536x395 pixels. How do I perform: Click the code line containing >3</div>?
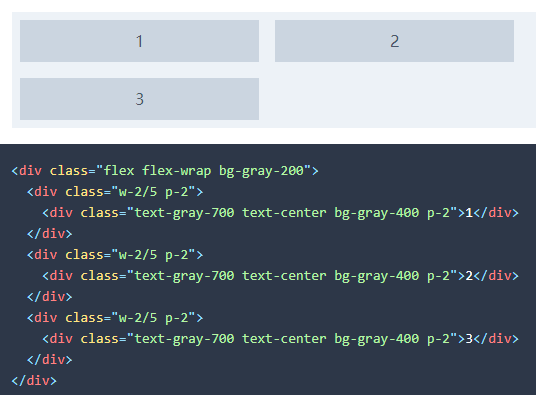point(281,339)
